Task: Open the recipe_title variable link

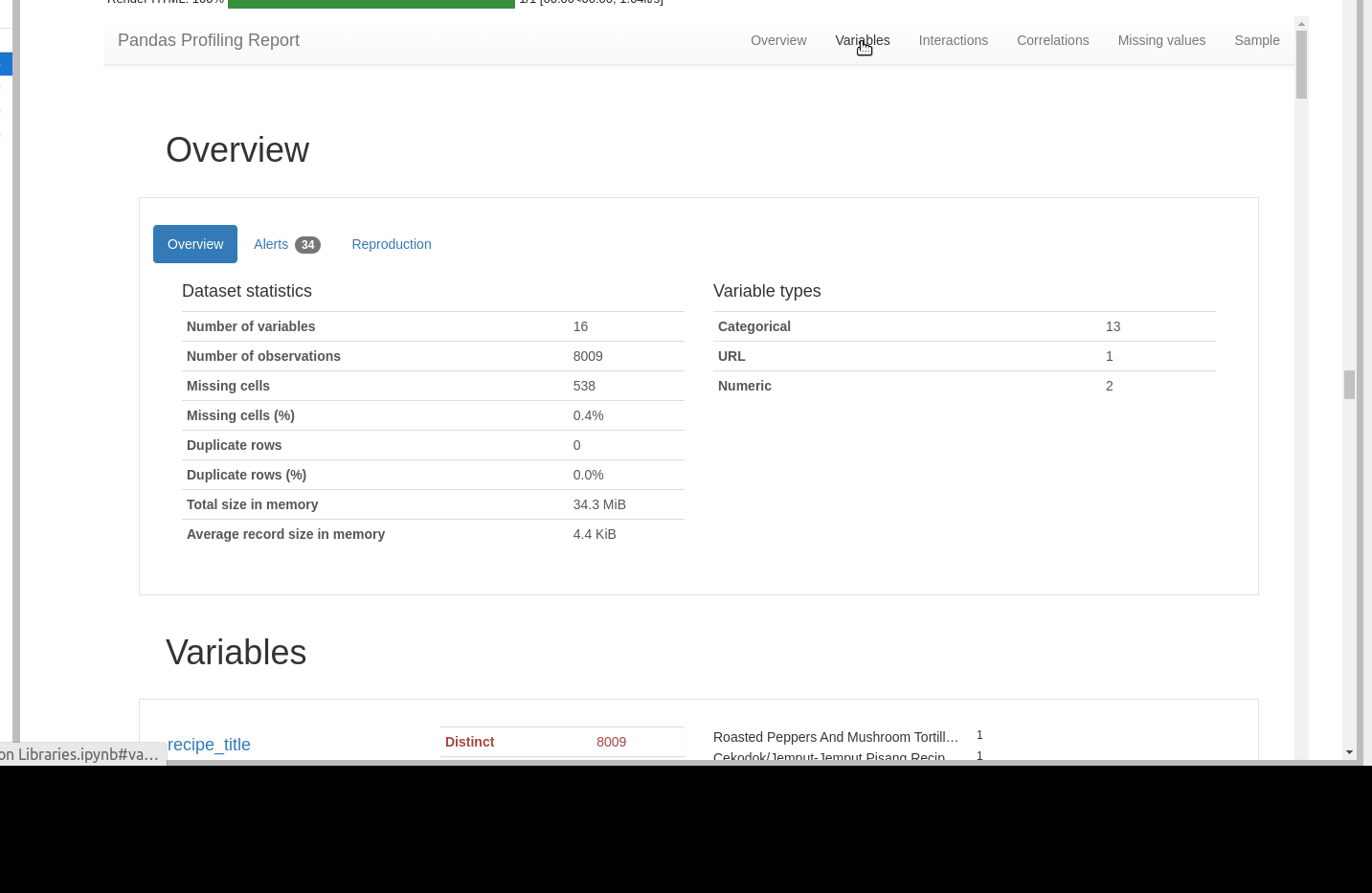Action: [209, 745]
